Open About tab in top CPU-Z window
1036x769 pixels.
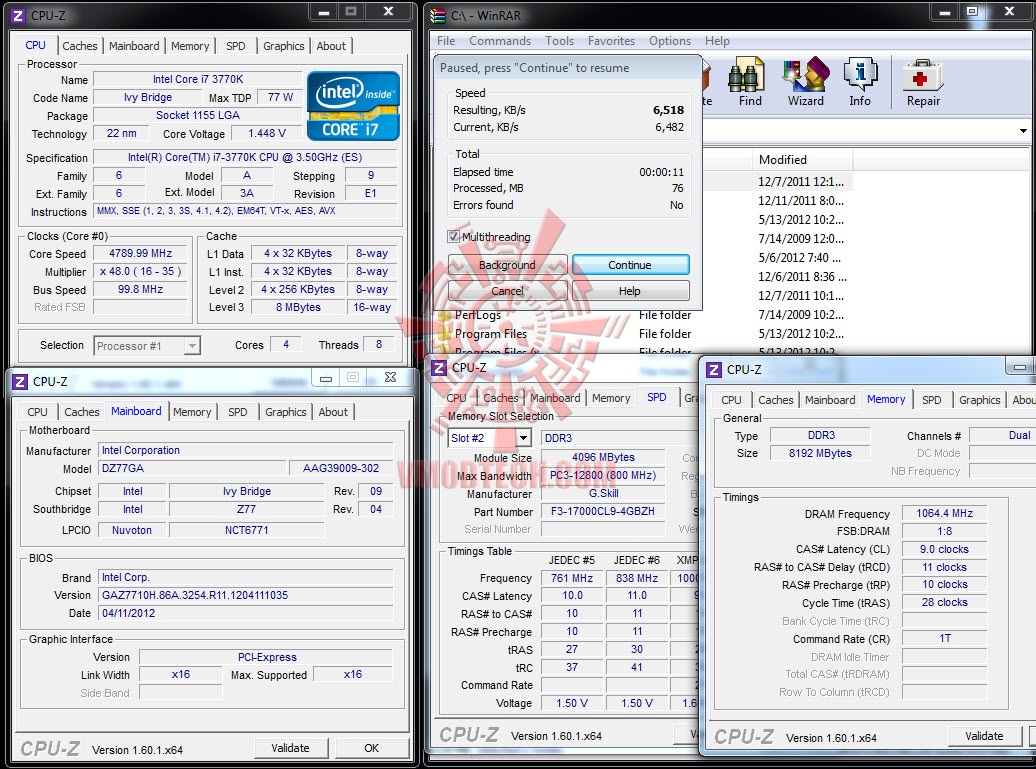click(331, 46)
